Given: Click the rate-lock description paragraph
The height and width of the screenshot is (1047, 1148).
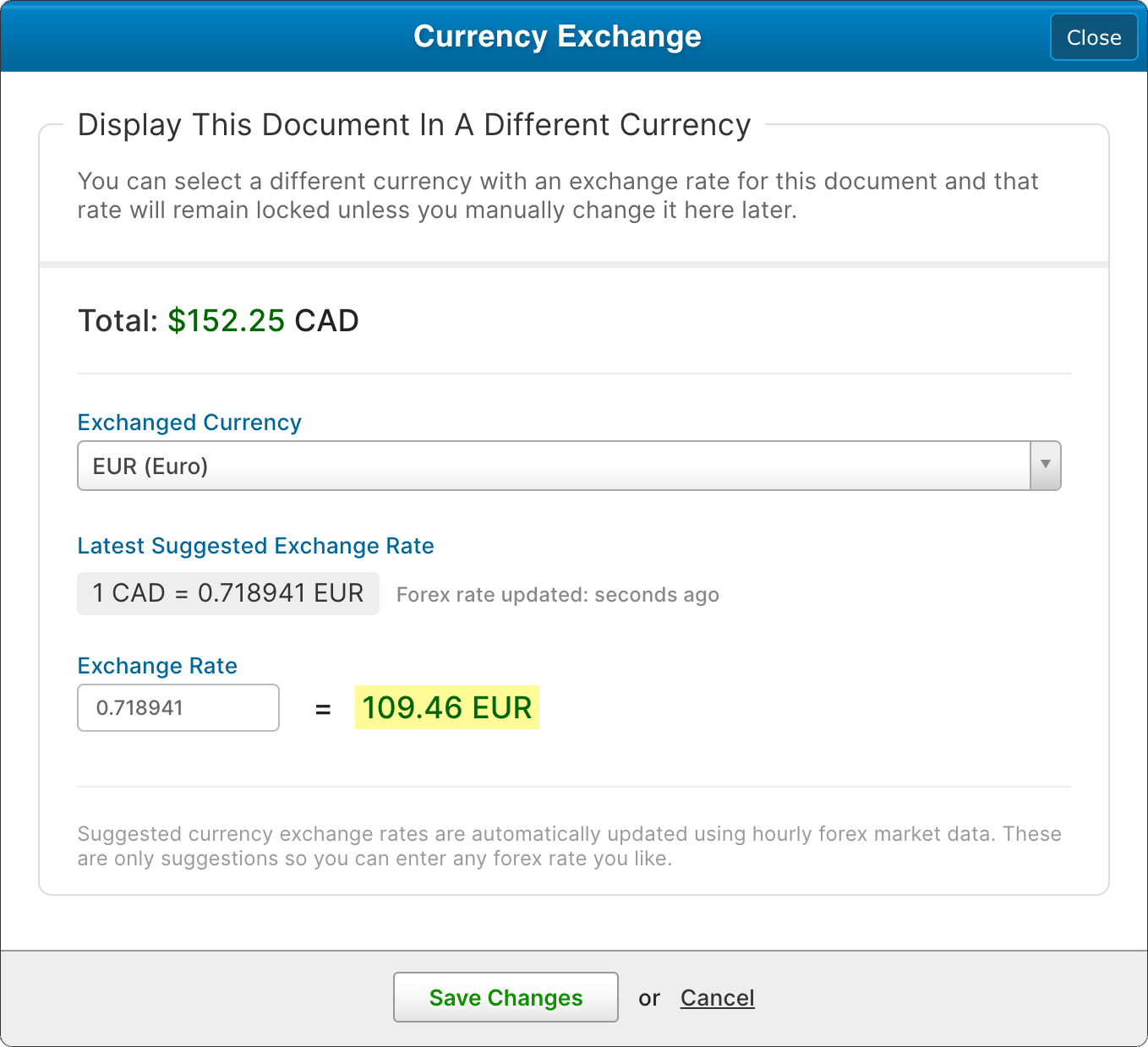Looking at the screenshot, I should [x=557, y=195].
